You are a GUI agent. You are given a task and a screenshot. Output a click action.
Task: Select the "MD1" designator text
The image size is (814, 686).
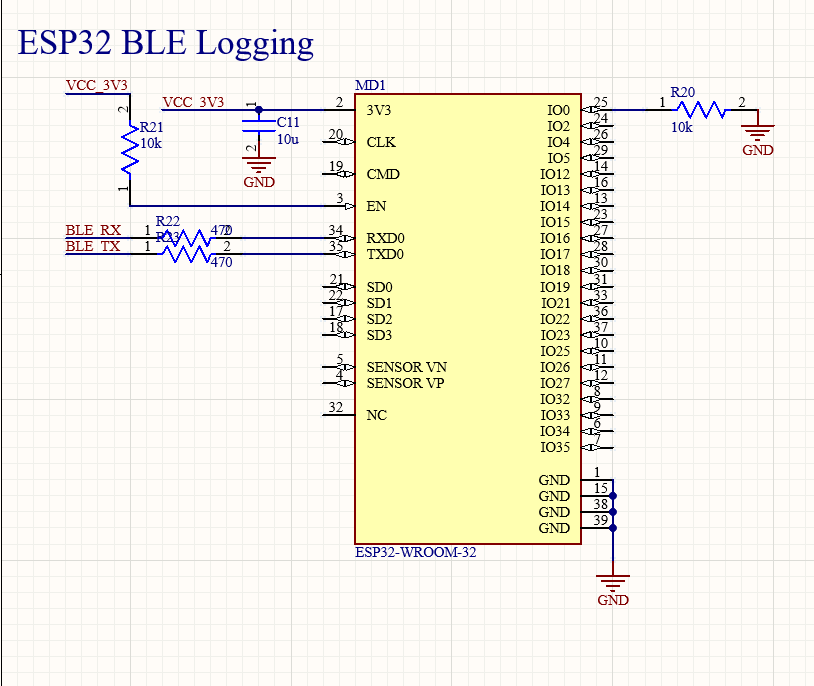click(x=370, y=85)
